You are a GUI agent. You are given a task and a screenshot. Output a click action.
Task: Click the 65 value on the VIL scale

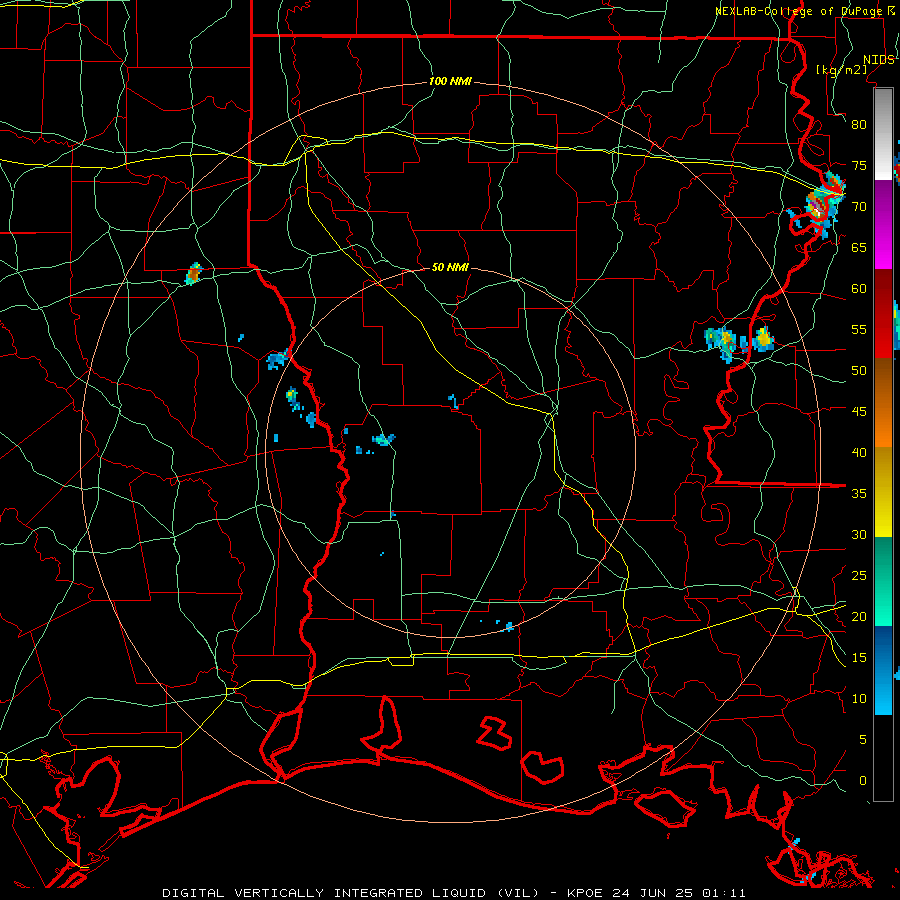click(859, 248)
